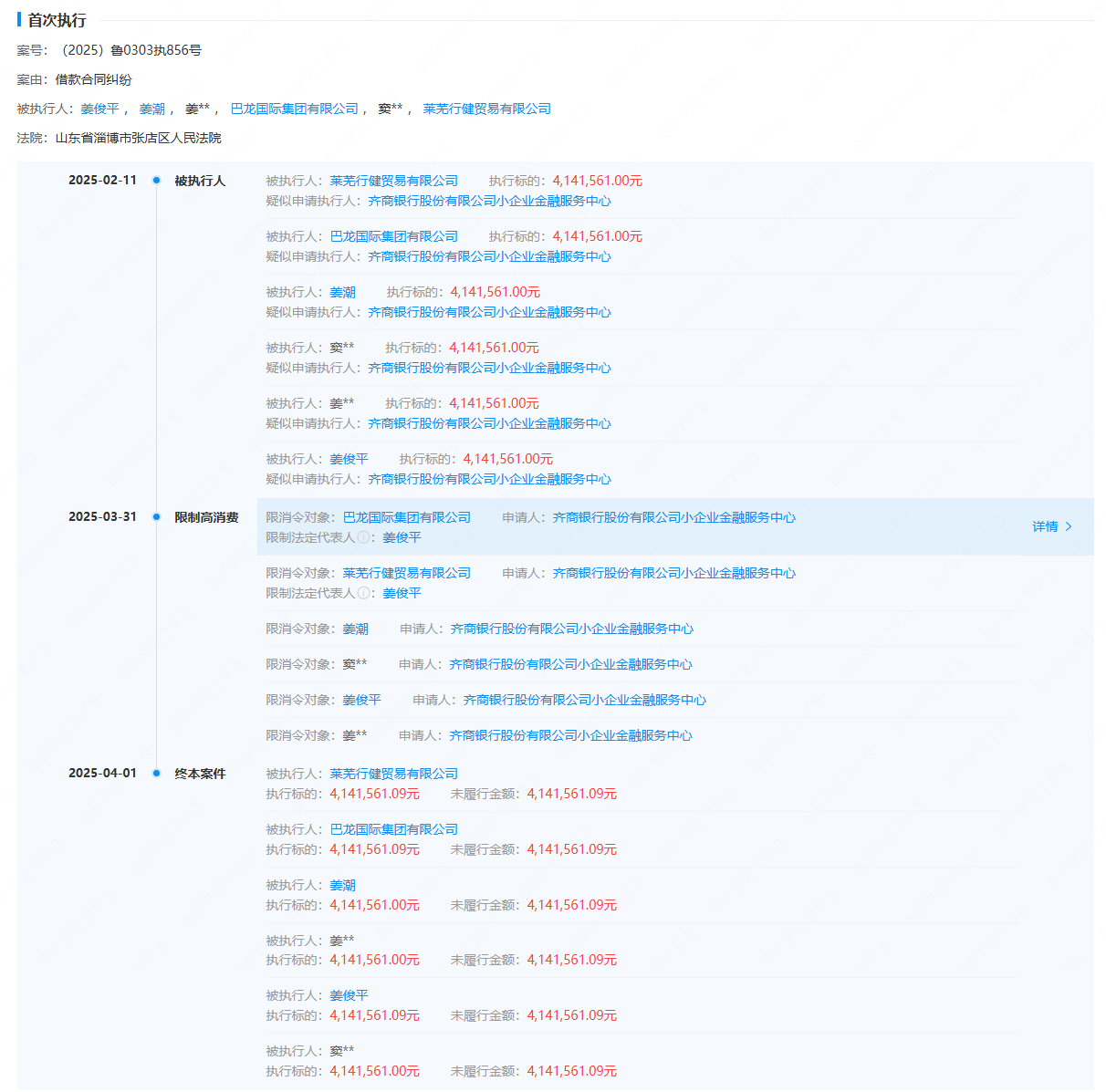Select the 借款合同纠纷 case cause text
The width and height of the screenshot is (1106, 1092).
(94, 80)
